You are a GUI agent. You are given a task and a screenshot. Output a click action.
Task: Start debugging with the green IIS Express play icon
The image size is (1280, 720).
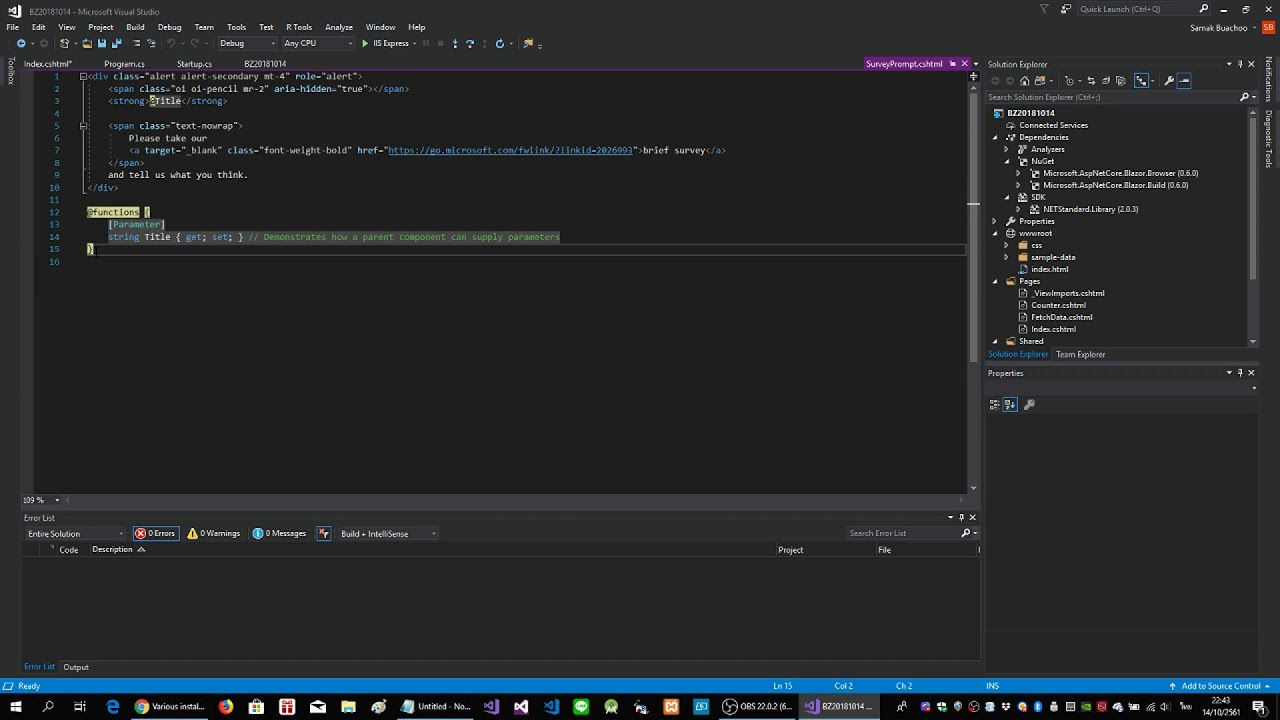coord(365,43)
